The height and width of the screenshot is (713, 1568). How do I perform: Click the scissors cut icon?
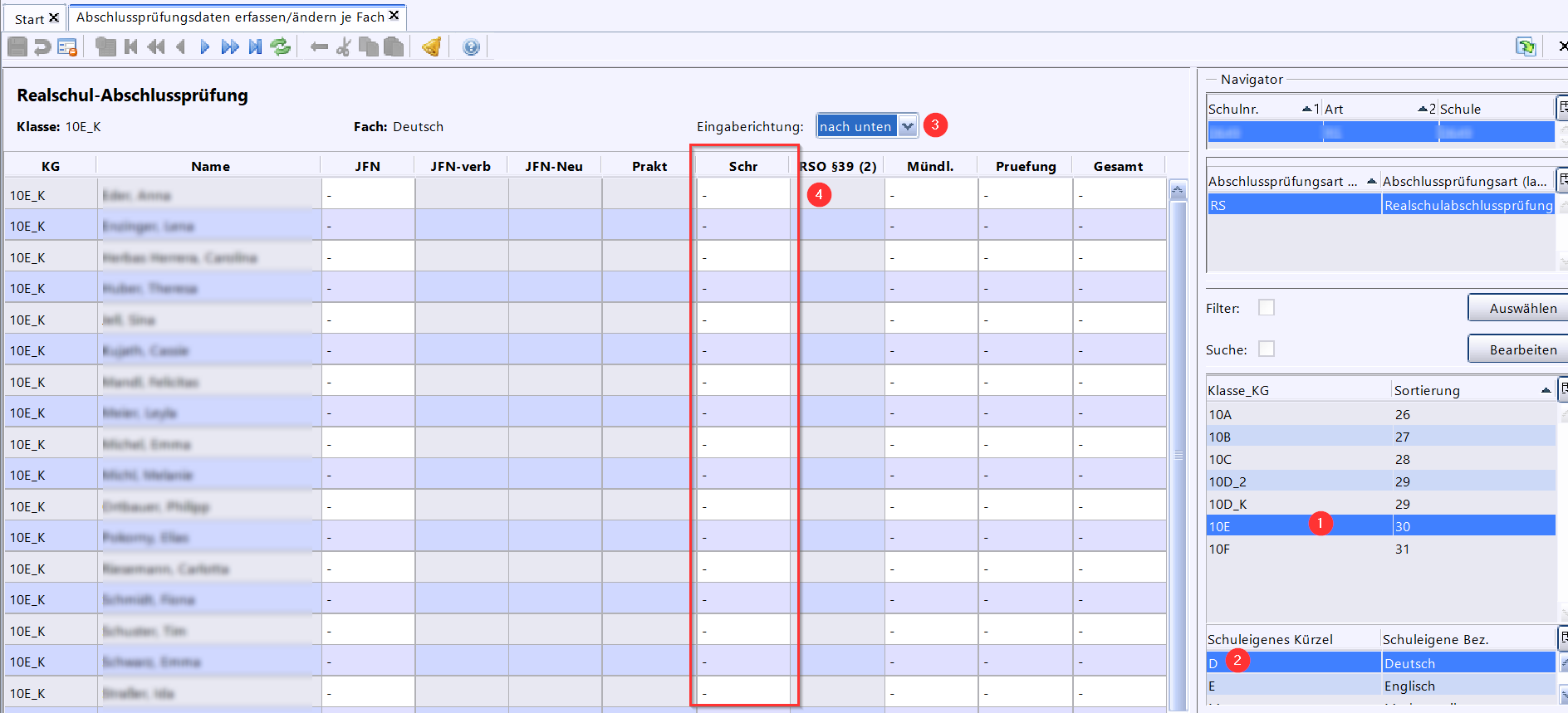[343, 47]
